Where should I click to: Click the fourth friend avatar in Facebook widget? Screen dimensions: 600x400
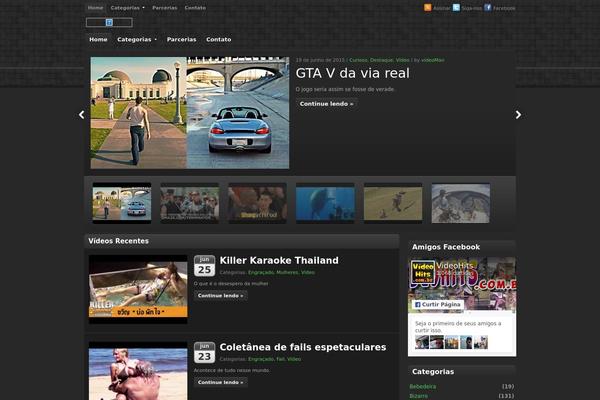(466, 342)
